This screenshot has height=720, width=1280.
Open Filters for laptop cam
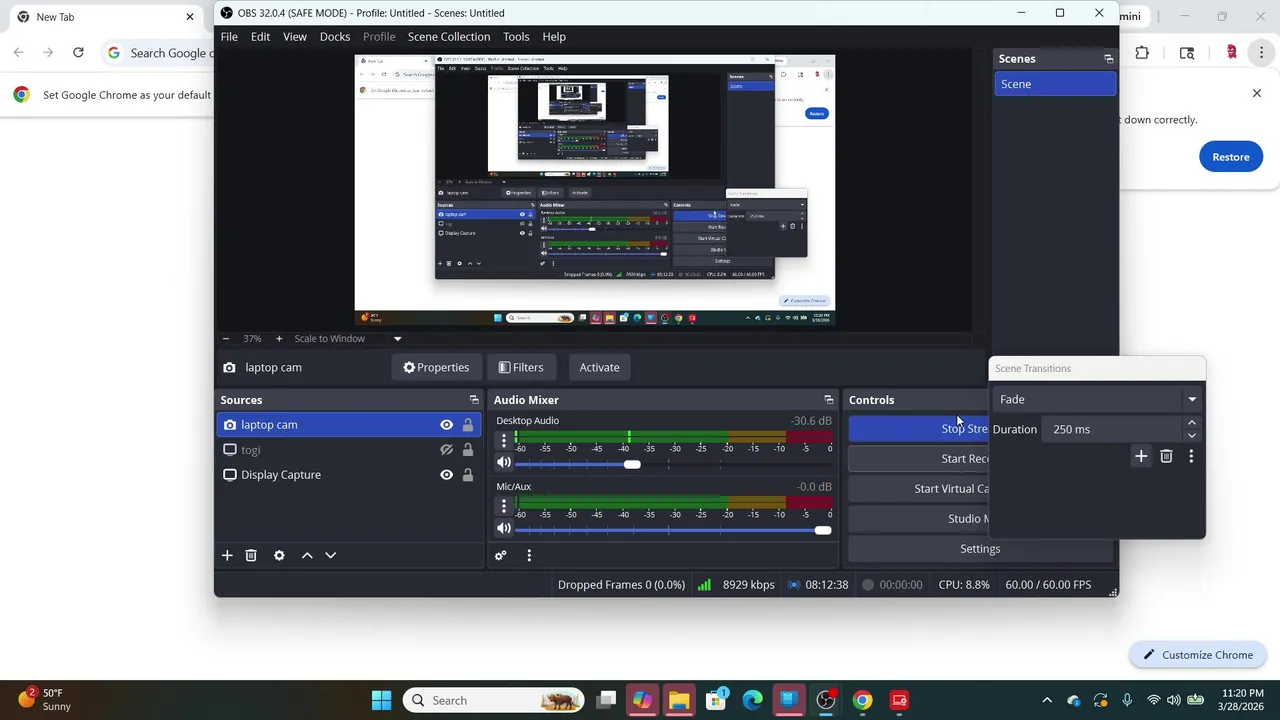(521, 368)
